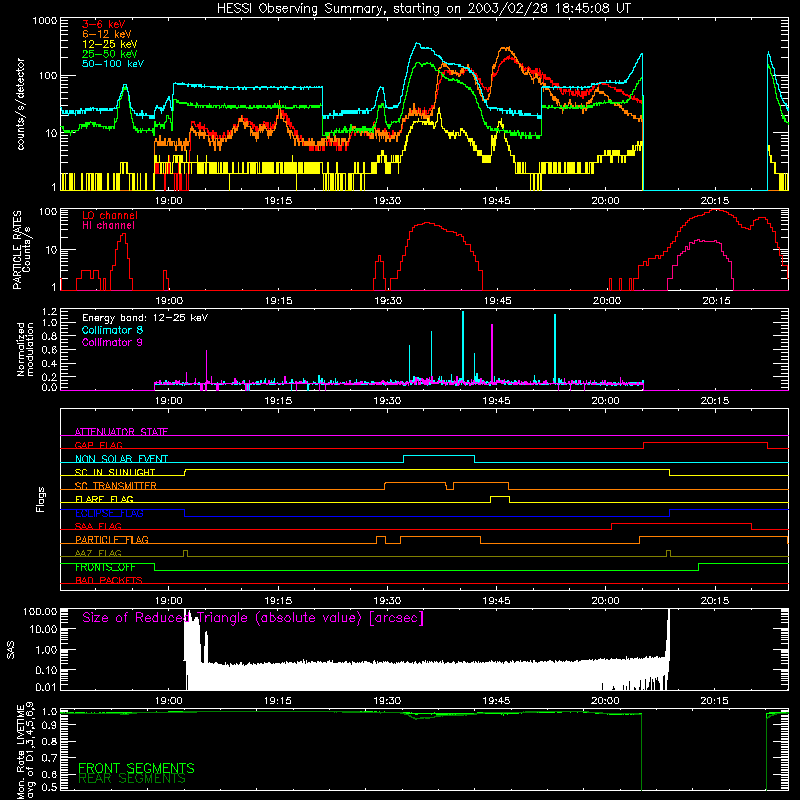Select the 3-6 keV legend label
Viewport: 800px width, 800px height.
pyautogui.click(x=104, y=24)
